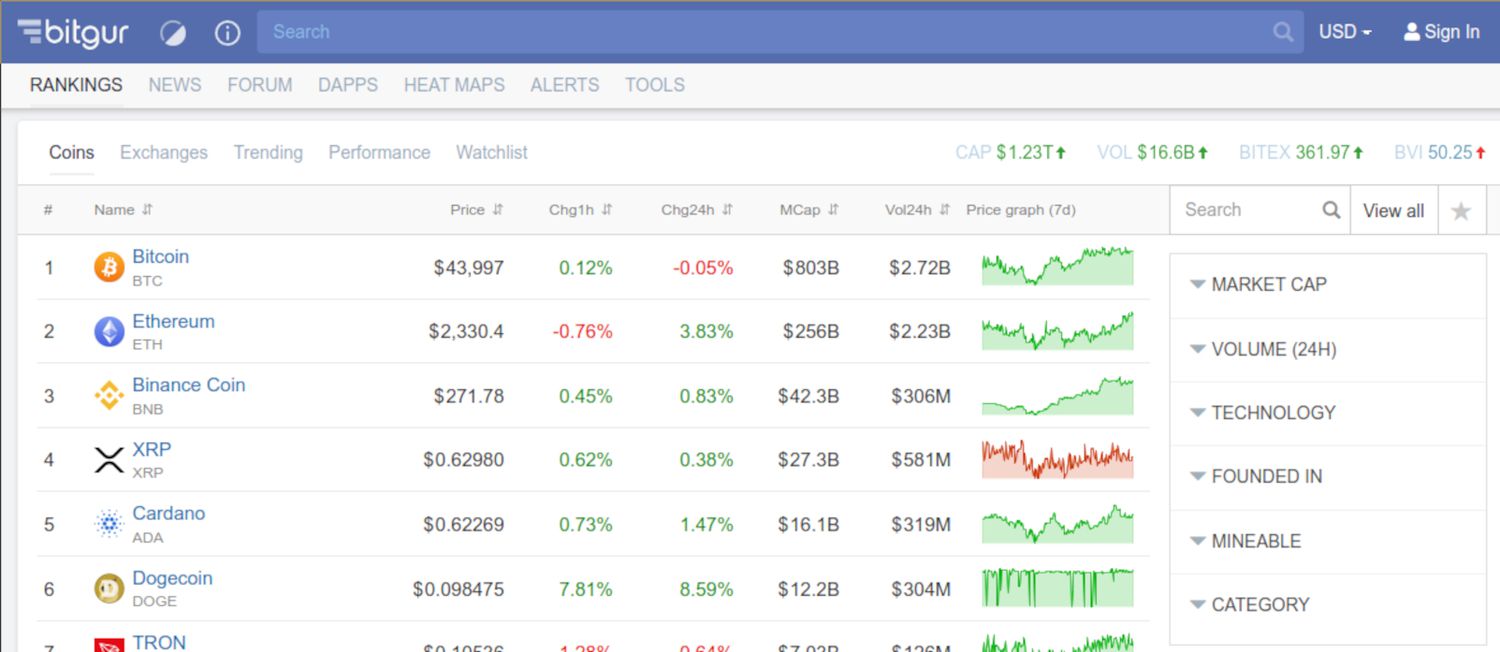Click XRP Vol24h $581M
Viewport: 1500px width, 652px height.
point(921,460)
